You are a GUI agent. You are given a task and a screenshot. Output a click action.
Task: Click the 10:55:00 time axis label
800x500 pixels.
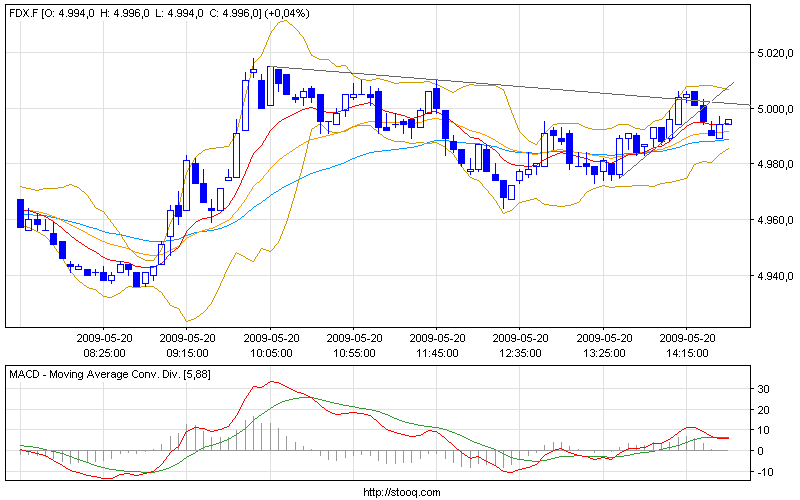(x=354, y=353)
